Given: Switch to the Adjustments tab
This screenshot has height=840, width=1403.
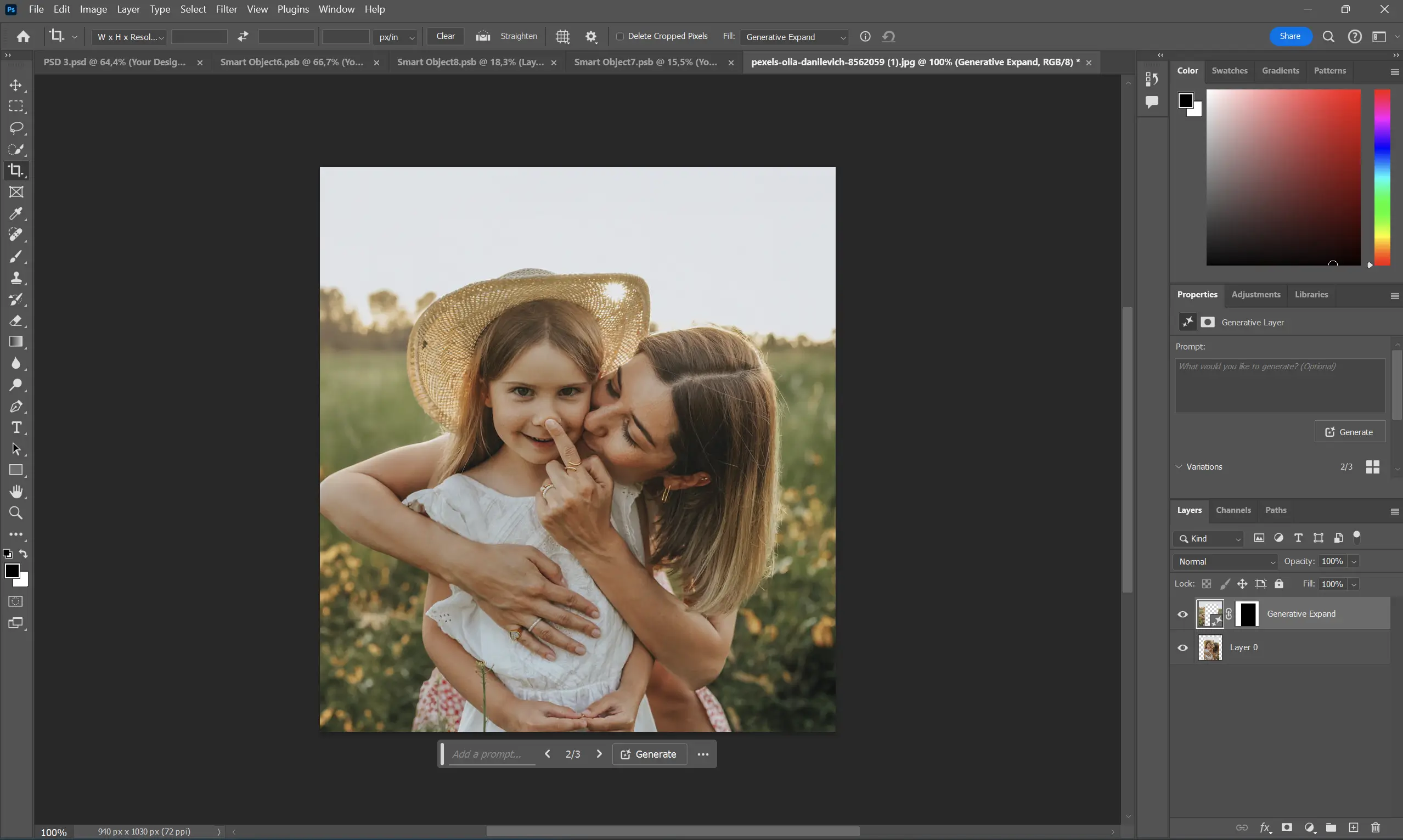Looking at the screenshot, I should click(1255, 294).
